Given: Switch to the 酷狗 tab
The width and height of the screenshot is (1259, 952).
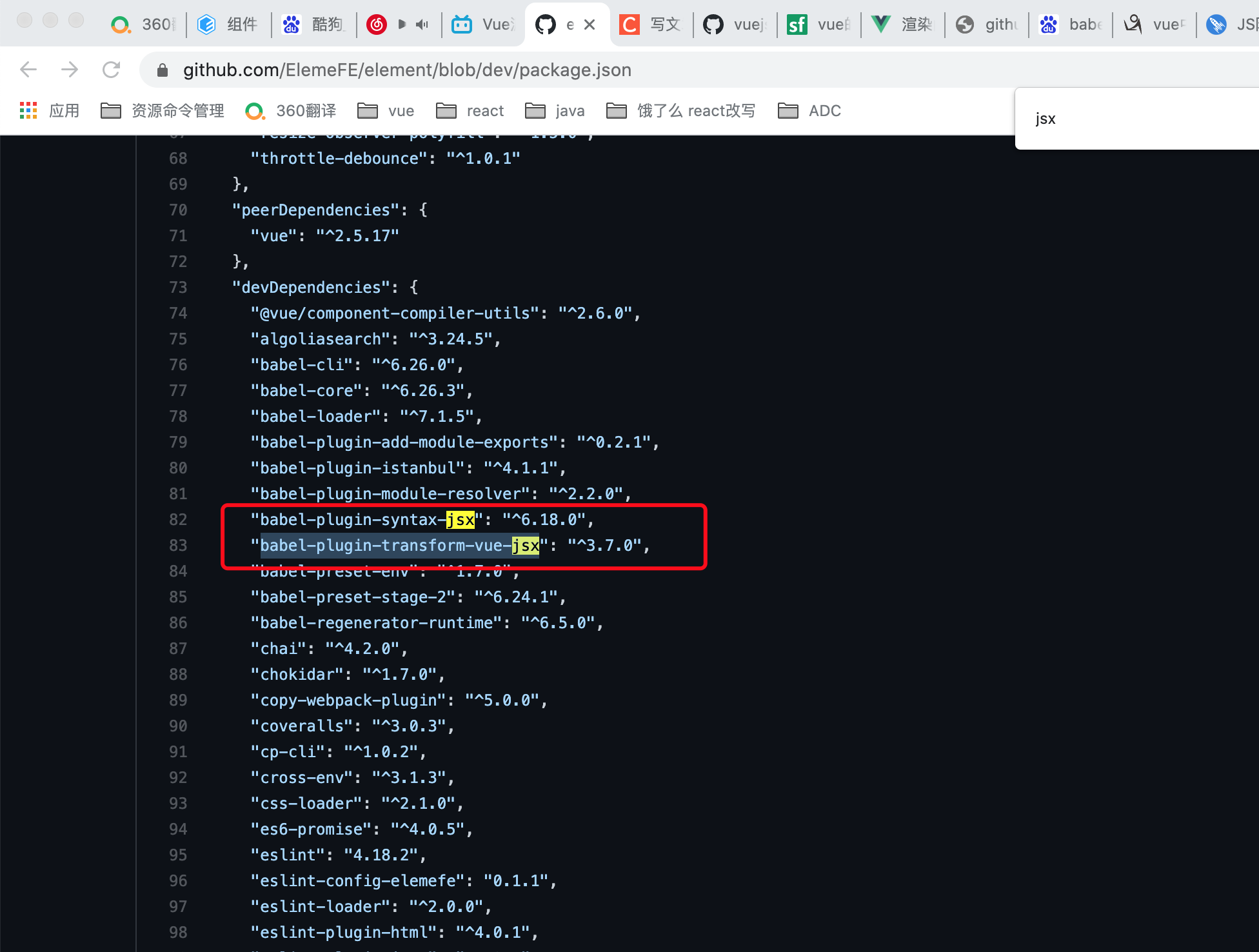Looking at the screenshot, I should pyautogui.click(x=312, y=25).
